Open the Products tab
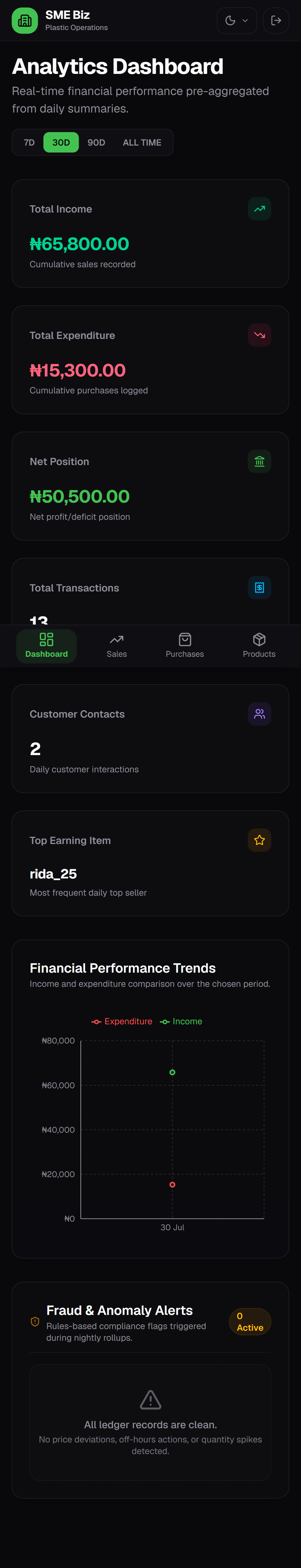The width and height of the screenshot is (301, 1568). 259,646
